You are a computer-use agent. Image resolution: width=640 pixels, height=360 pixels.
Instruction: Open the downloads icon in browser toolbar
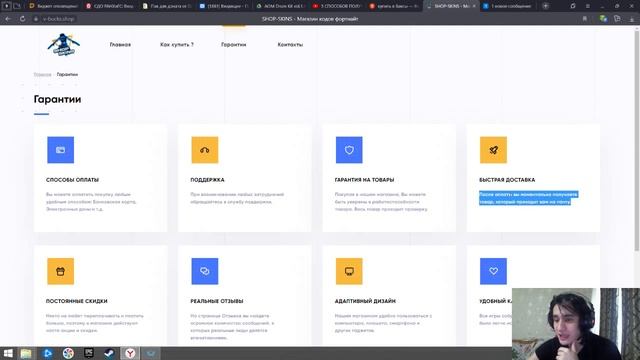pyautogui.click(x=632, y=19)
